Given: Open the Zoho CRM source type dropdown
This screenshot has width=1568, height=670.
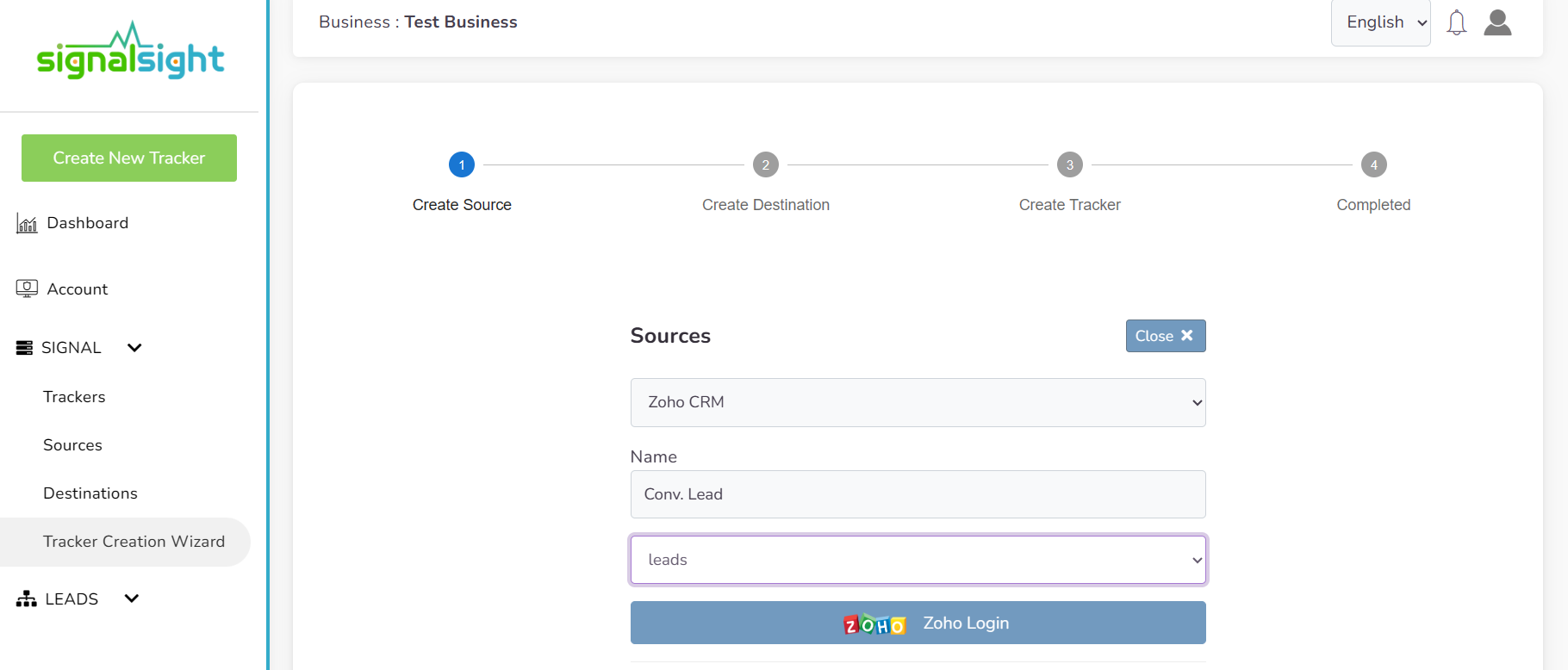Looking at the screenshot, I should 918,402.
